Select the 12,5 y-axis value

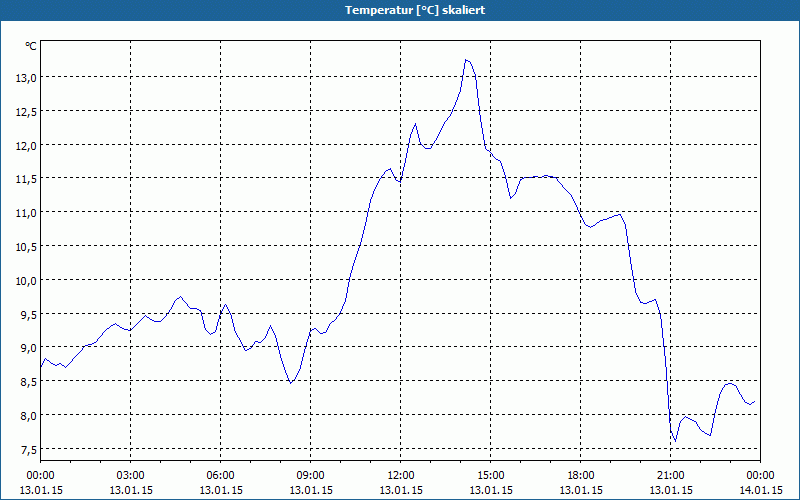point(26,111)
